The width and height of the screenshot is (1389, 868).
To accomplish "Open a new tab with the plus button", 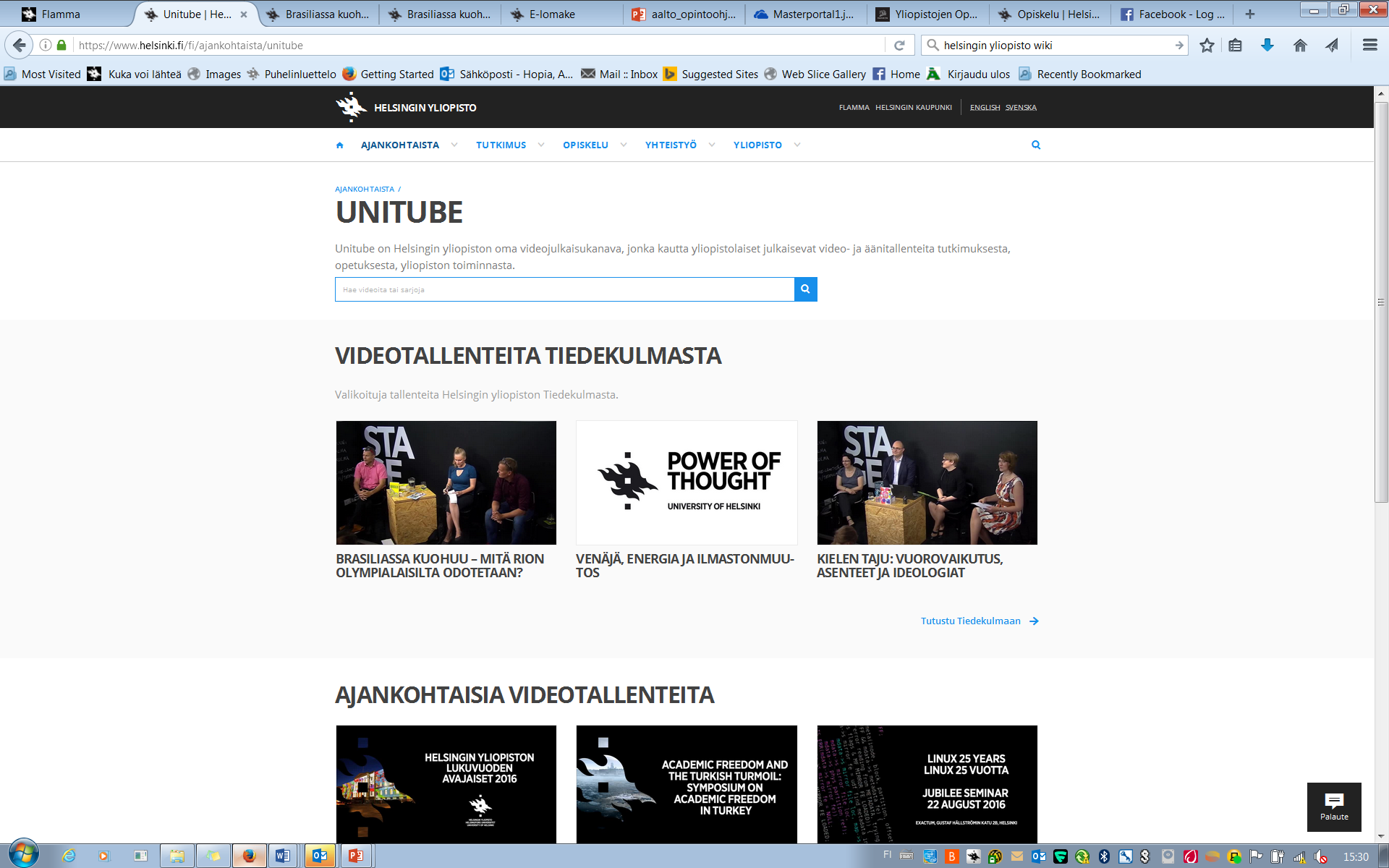I will point(1249,14).
